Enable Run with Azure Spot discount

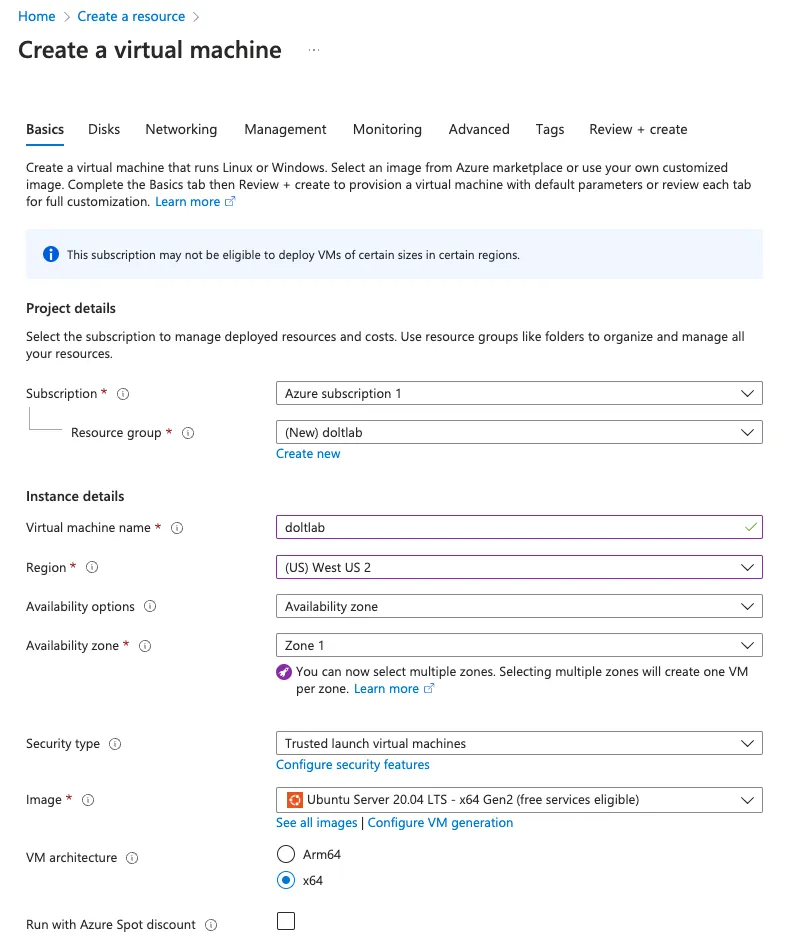pos(285,921)
